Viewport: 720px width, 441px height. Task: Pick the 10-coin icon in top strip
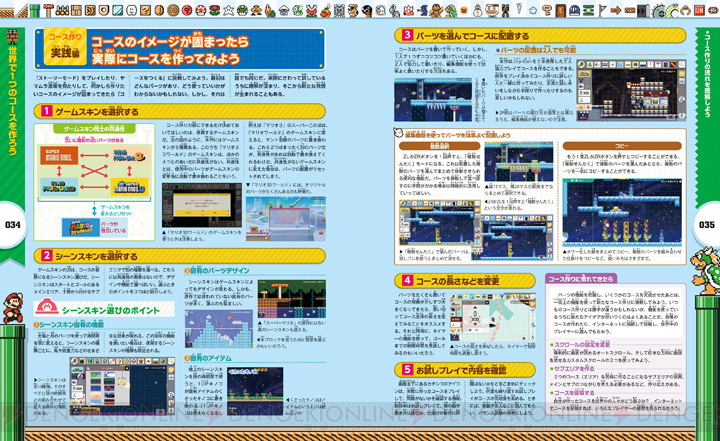(x=173, y=10)
